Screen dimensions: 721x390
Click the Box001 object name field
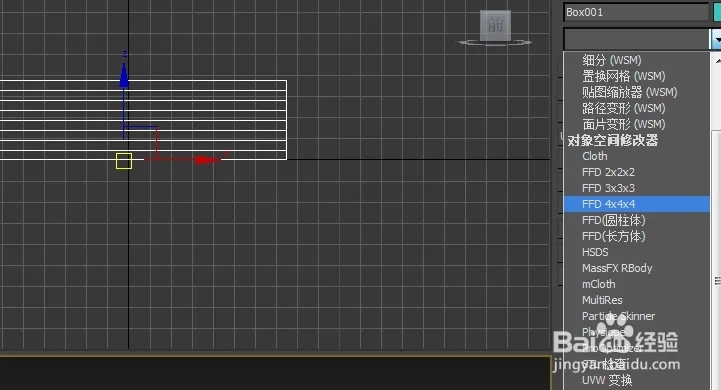point(636,12)
